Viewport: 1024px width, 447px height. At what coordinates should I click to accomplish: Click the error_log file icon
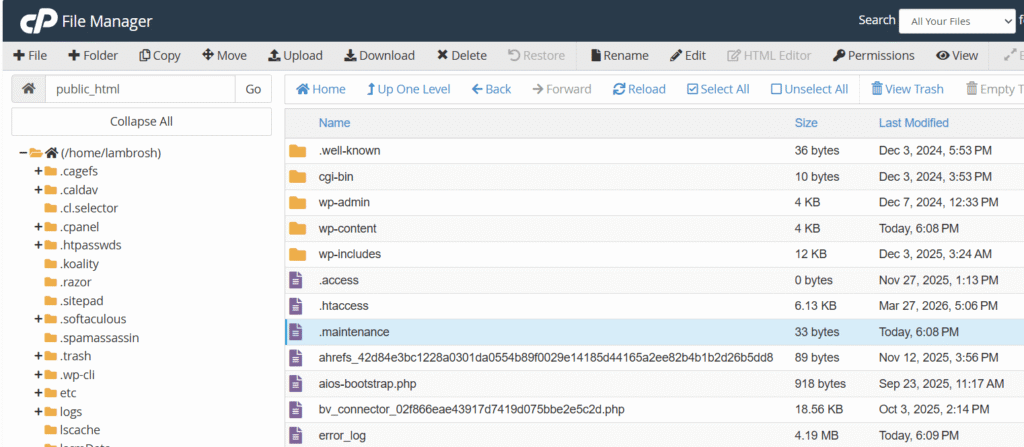(x=296, y=435)
